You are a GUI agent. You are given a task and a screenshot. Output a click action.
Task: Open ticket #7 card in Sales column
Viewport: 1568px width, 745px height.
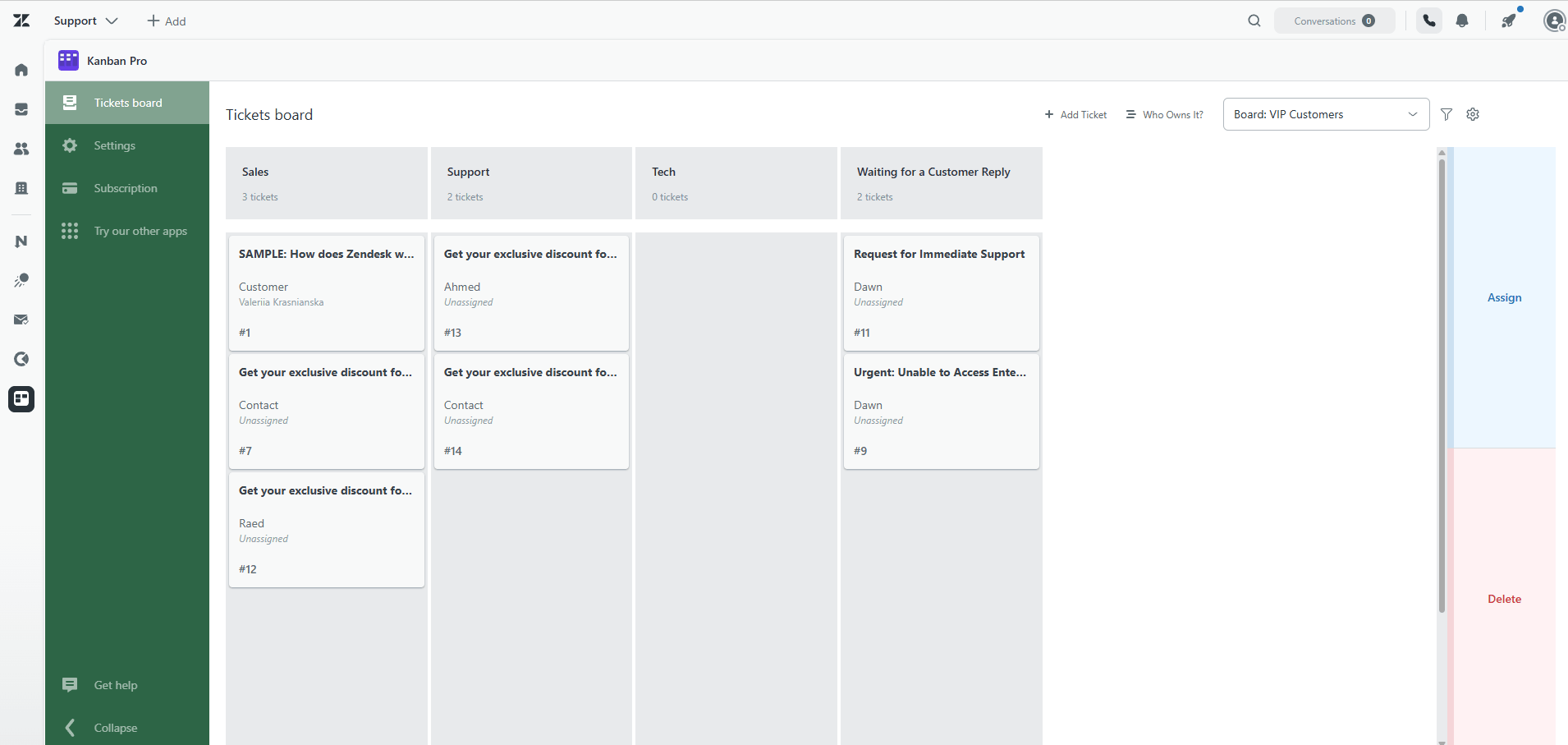point(326,411)
